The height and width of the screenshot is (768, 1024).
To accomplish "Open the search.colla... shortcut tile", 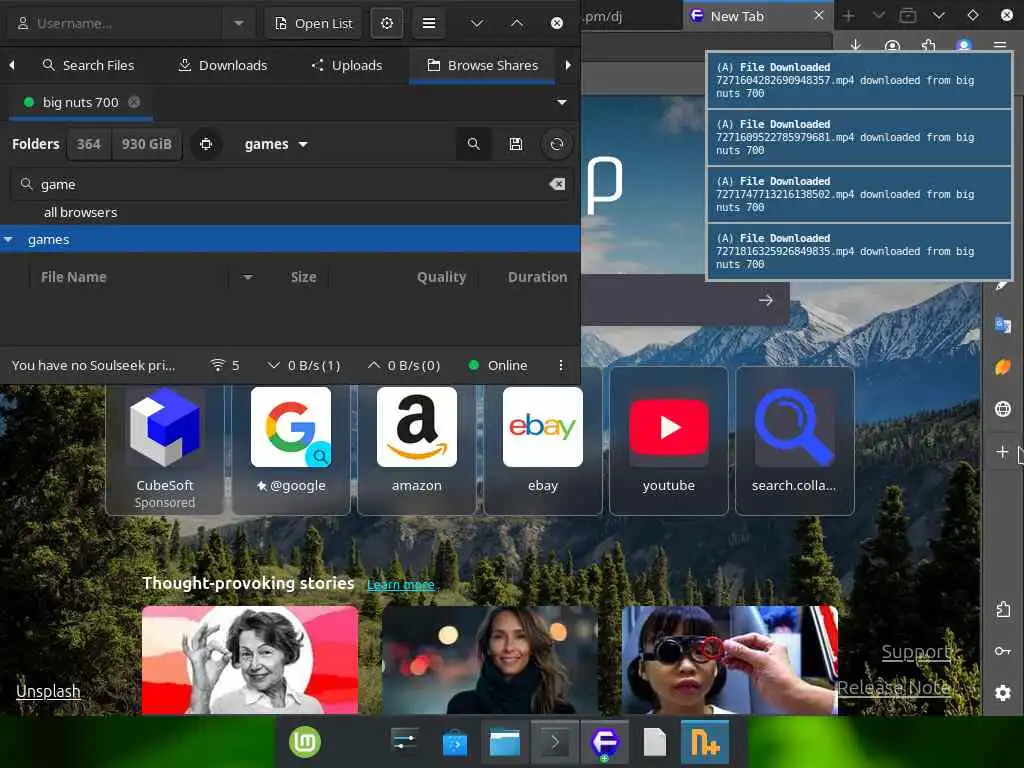I will point(794,441).
